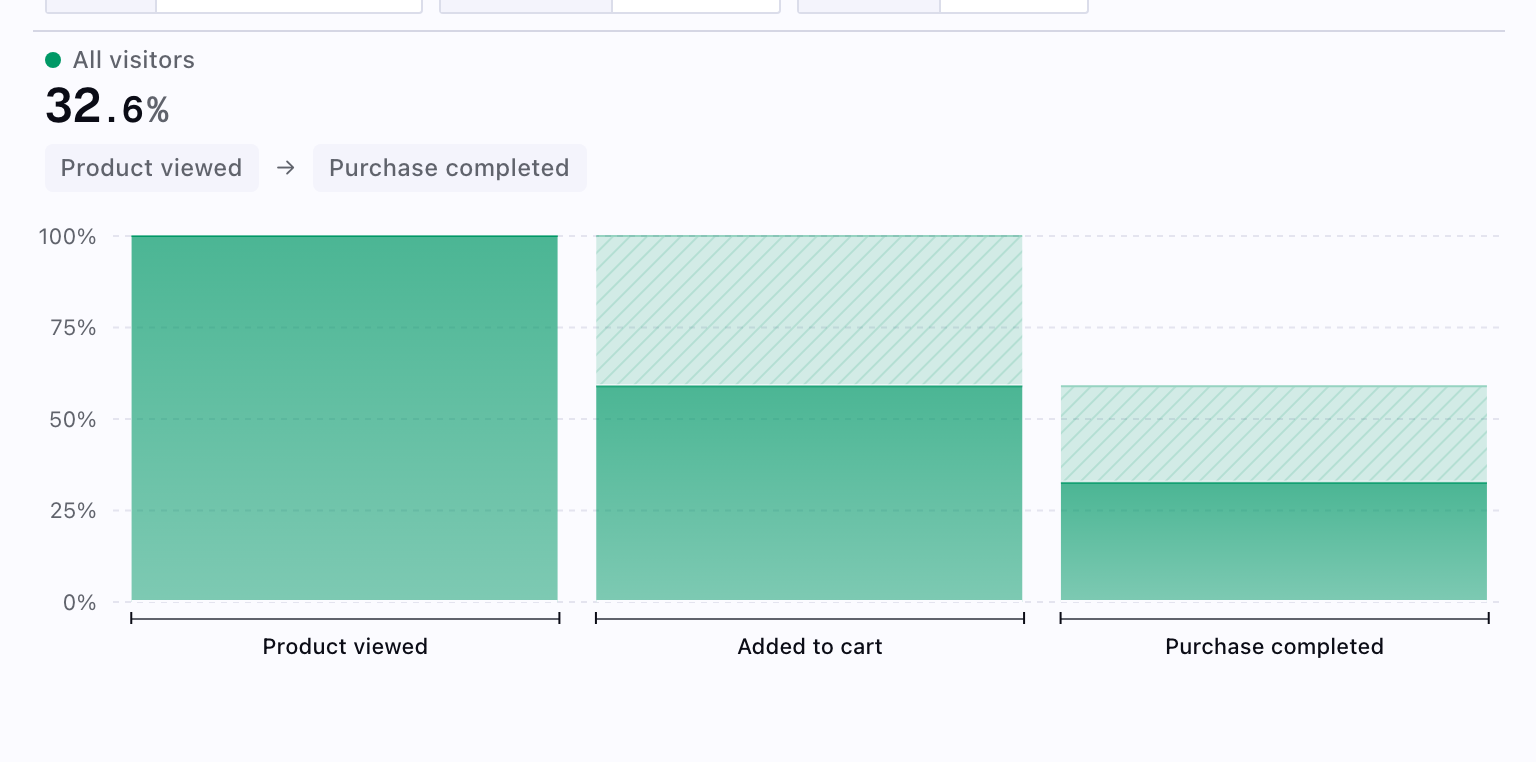The image size is (1536, 762).
Task: Click the hatched drop-off above Purchase completed
Action: [1273, 430]
